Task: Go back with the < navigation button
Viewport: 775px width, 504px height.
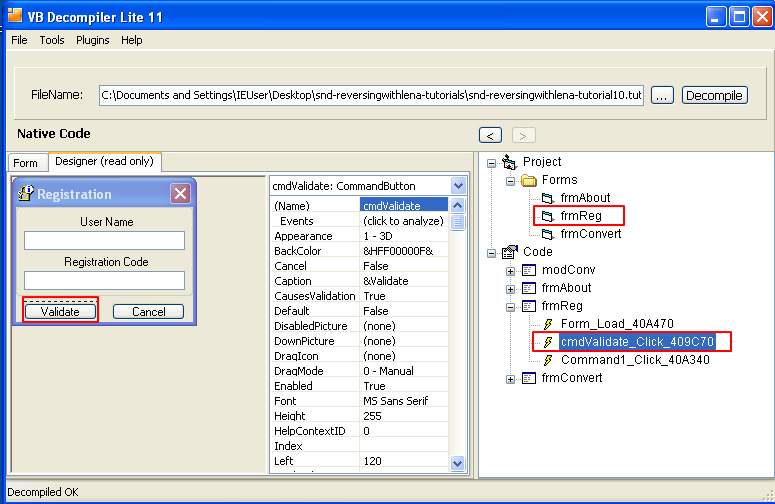Action: click(x=490, y=135)
